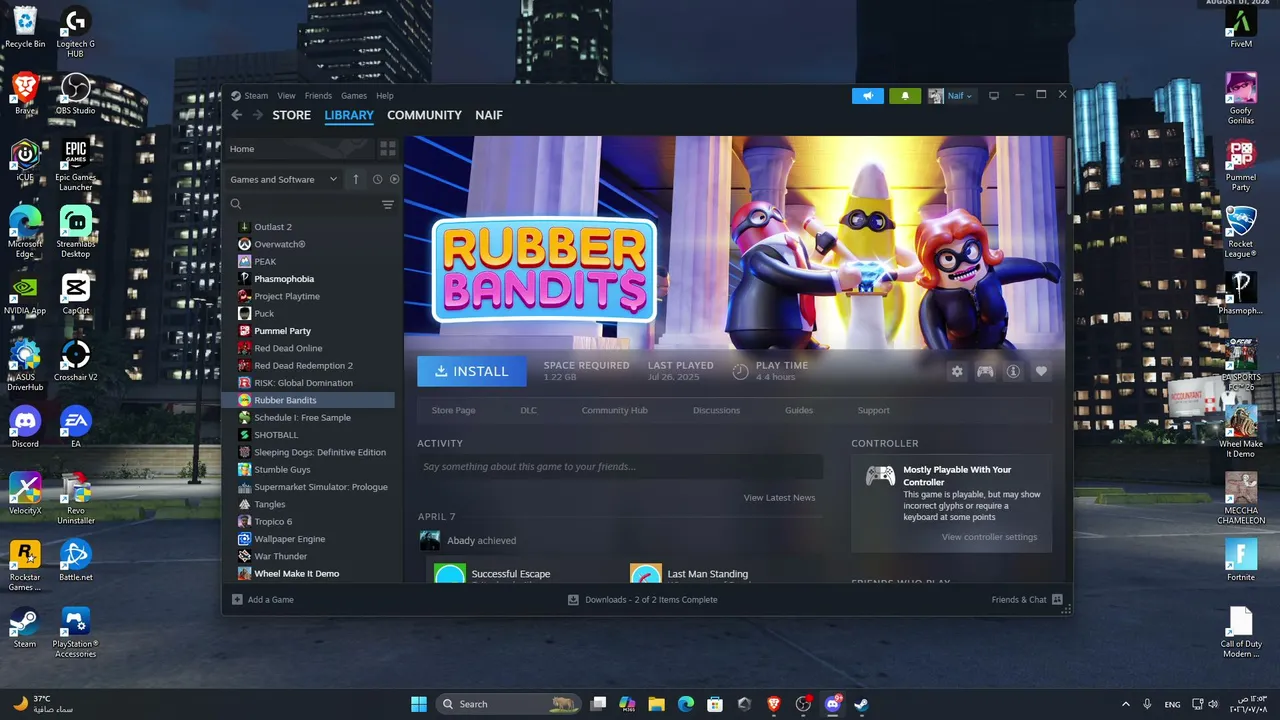
Task: Show Rubber Bandits game info icon
Action: pyautogui.click(x=1013, y=371)
